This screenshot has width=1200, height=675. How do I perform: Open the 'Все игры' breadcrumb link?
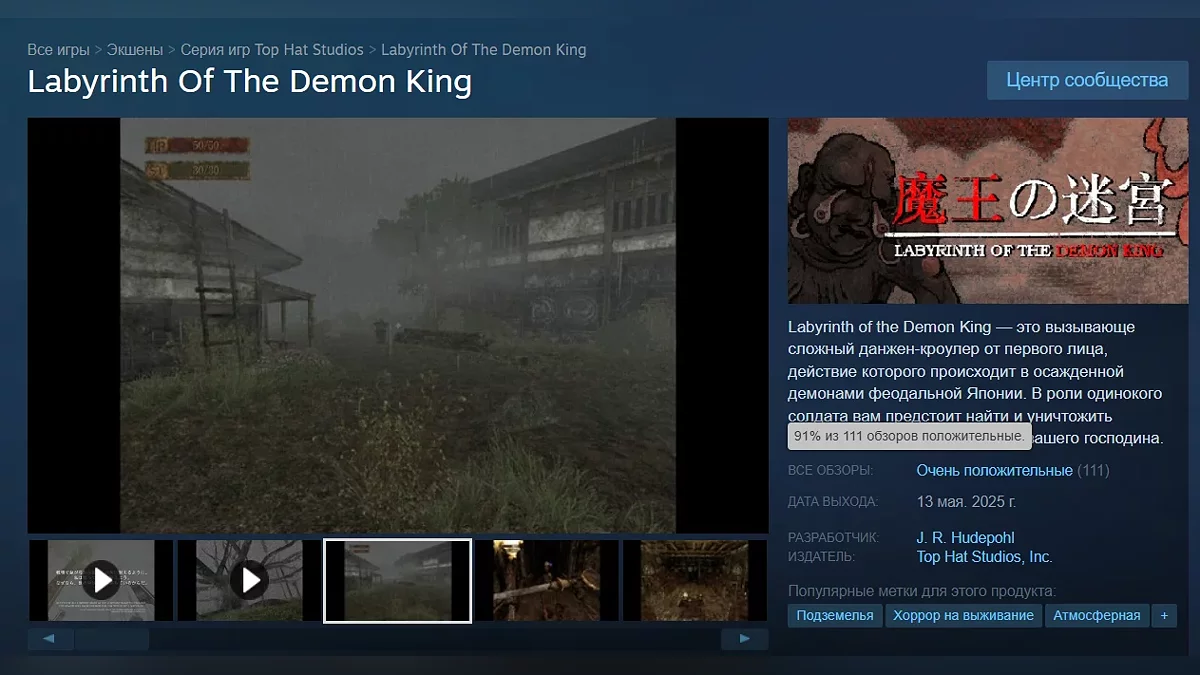click(58, 49)
